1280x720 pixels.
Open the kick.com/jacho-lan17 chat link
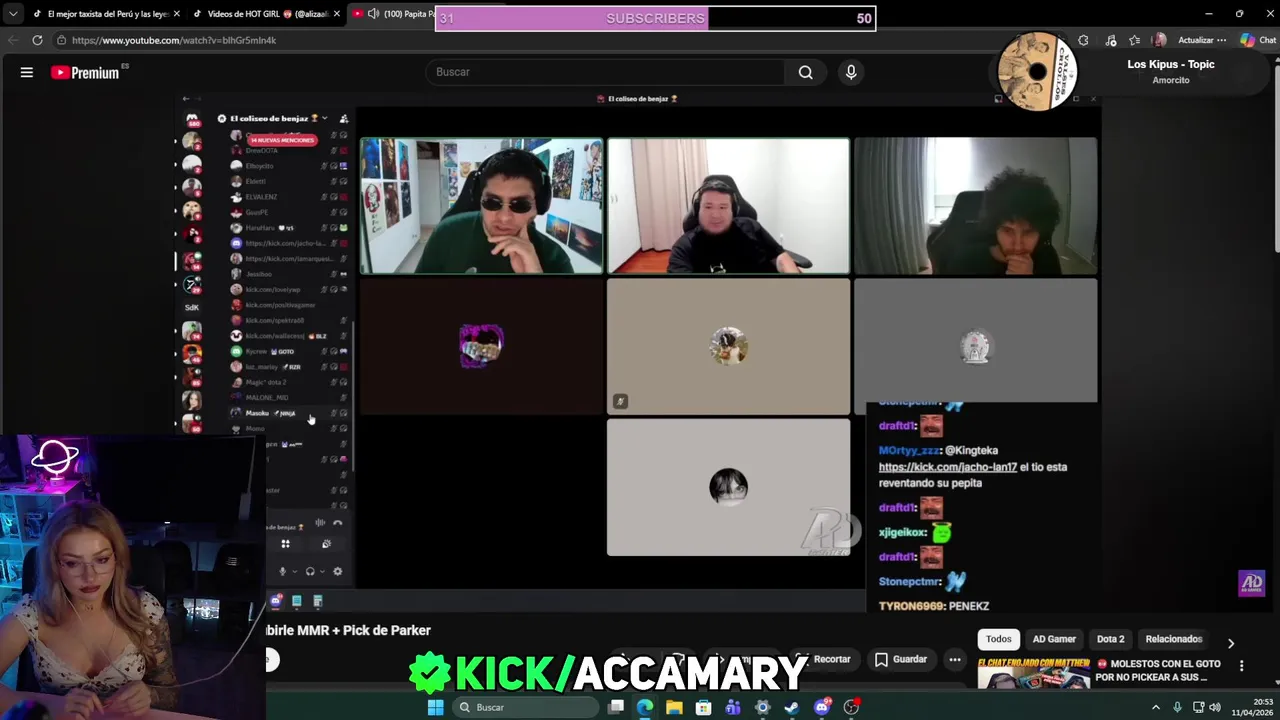click(x=947, y=467)
